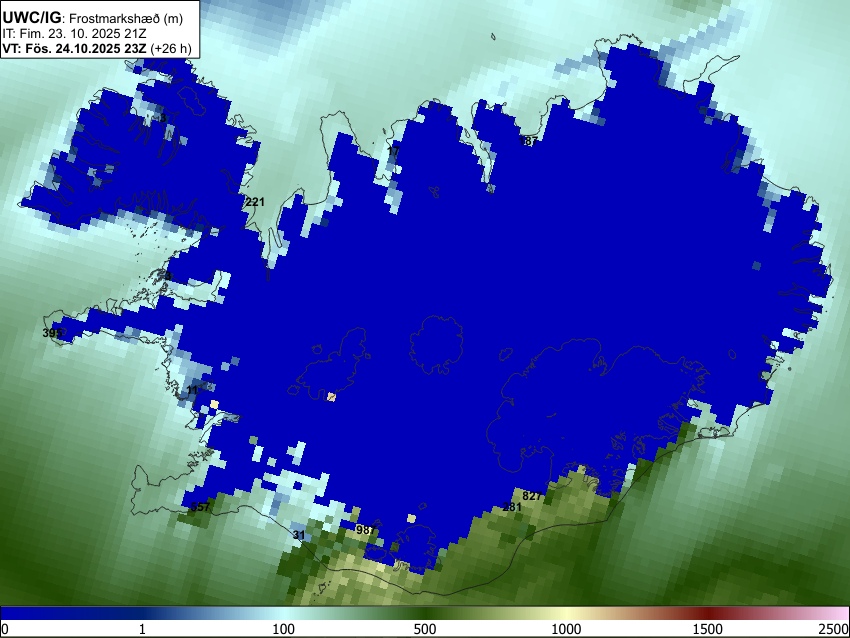Click the map value "11"

(192, 390)
